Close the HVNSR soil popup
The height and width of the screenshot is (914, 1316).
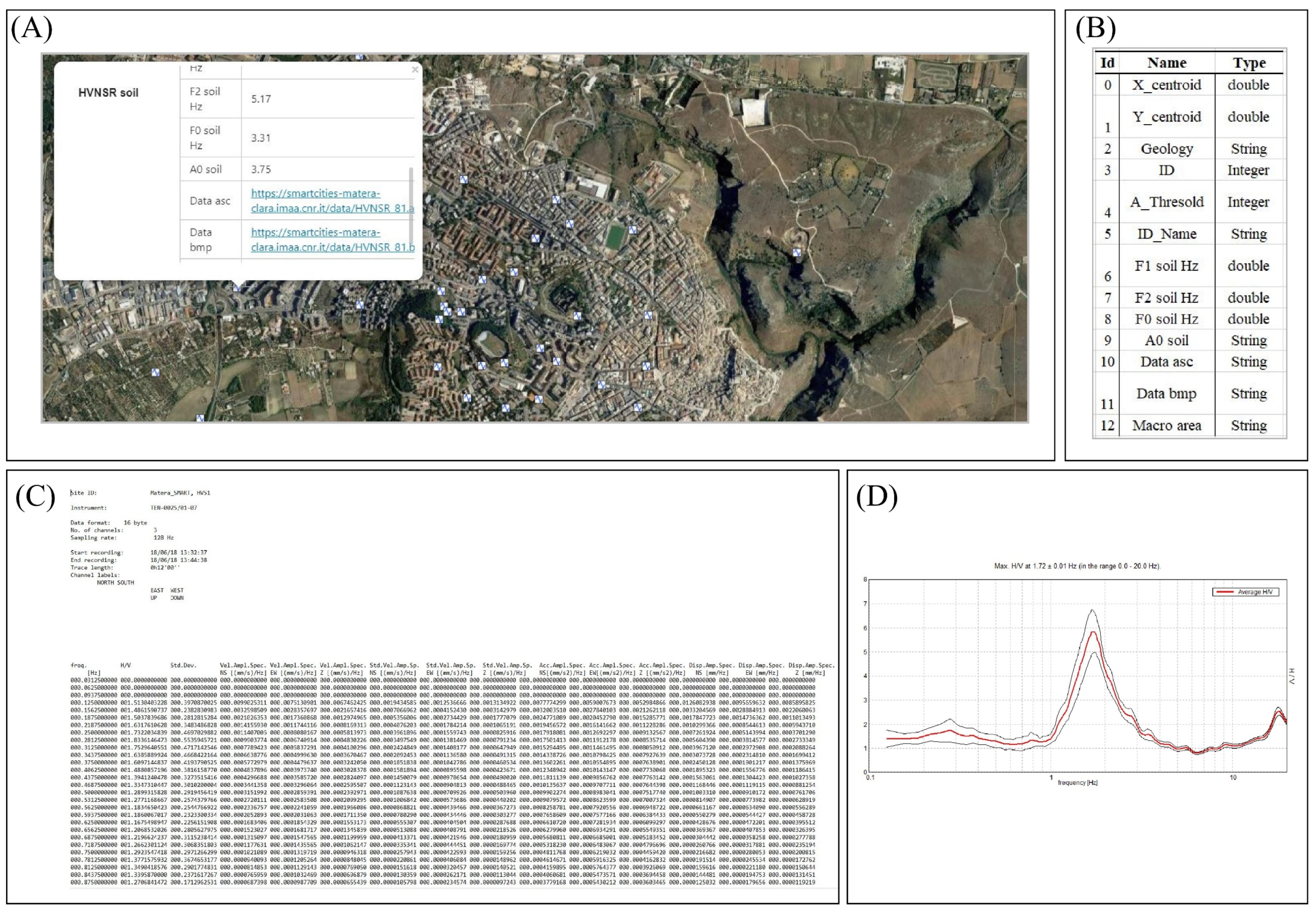415,69
